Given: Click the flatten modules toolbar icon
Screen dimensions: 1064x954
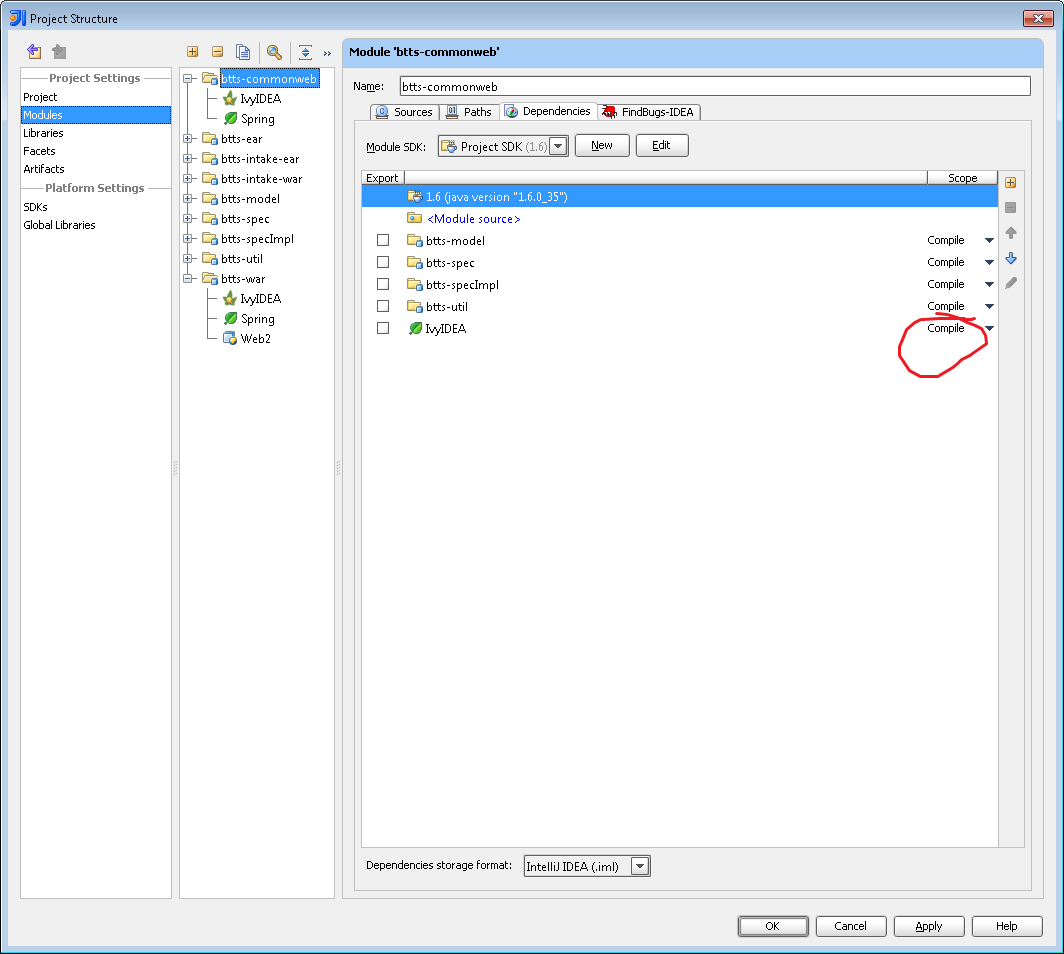Looking at the screenshot, I should (x=305, y=52).
